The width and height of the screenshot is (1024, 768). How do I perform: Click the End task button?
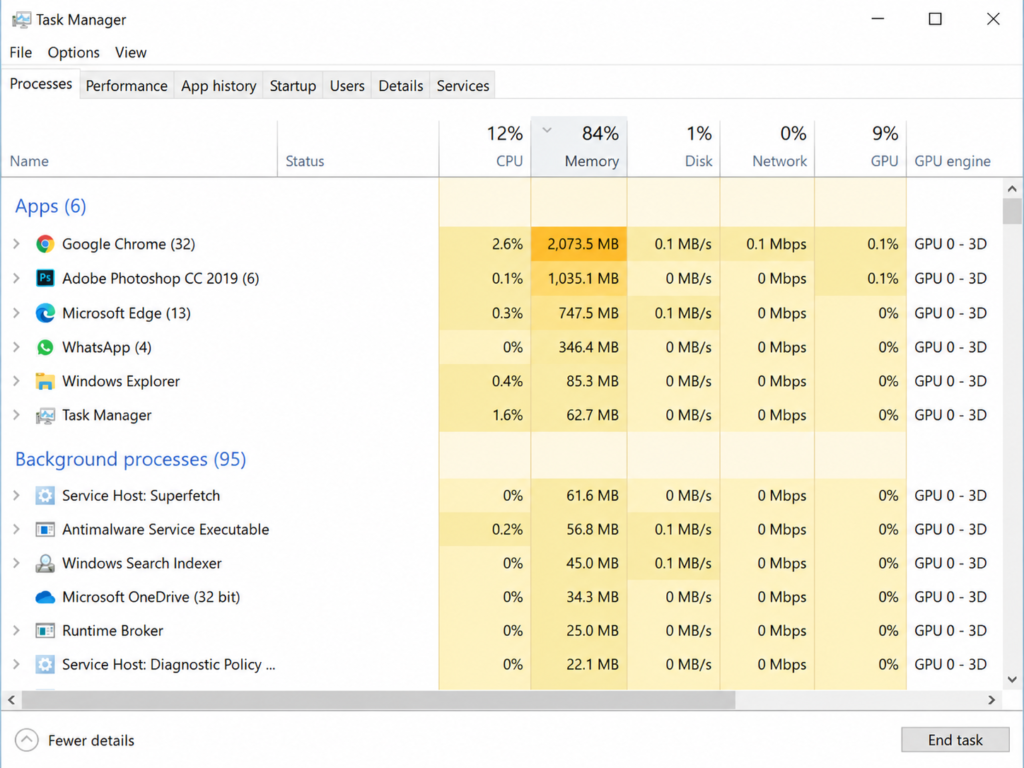coord(955,740)
